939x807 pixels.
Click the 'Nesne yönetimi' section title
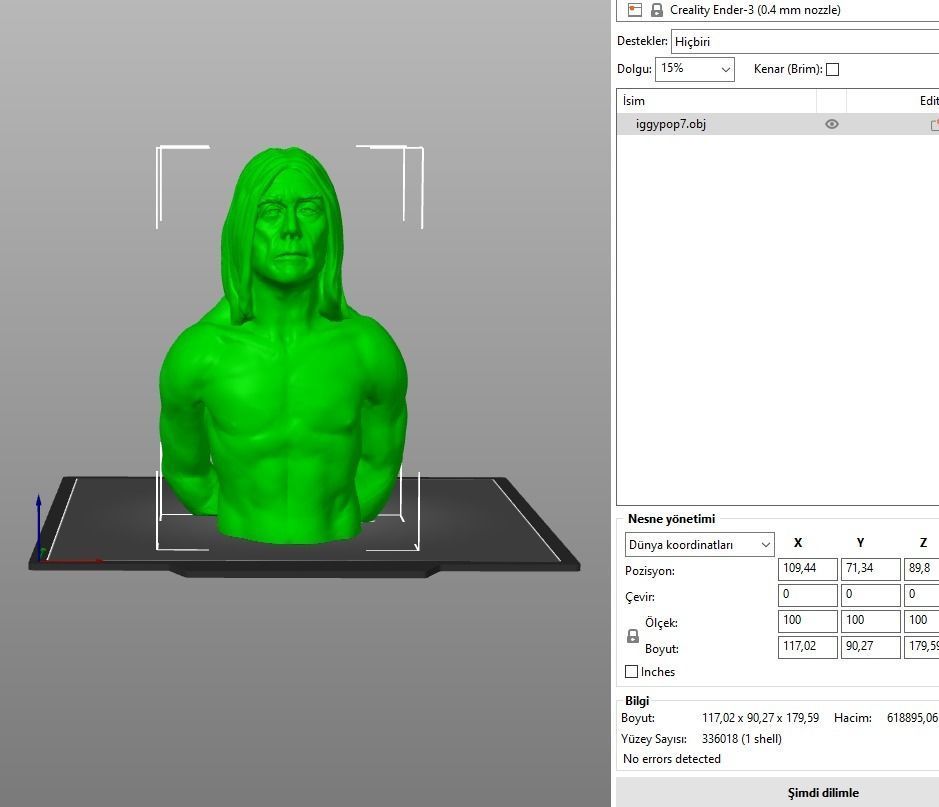pos(671,519)
